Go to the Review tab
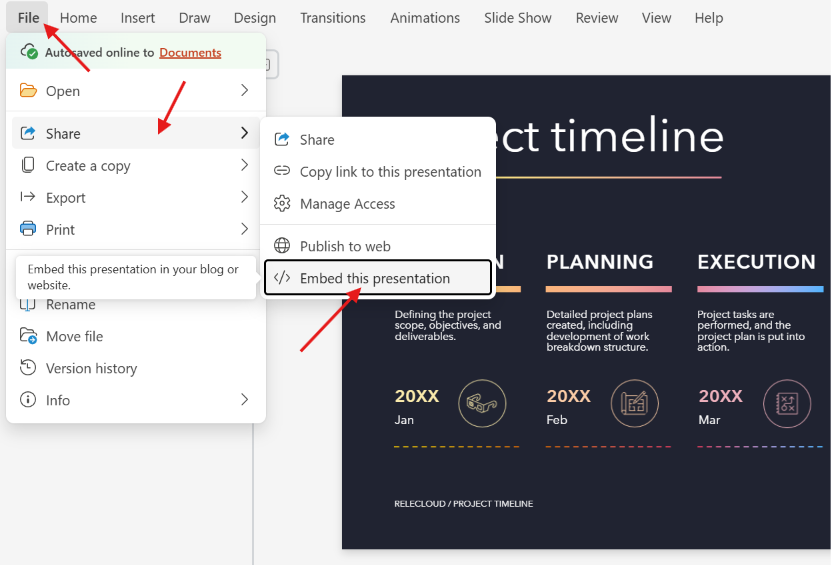831x565 pixels. 597,18
